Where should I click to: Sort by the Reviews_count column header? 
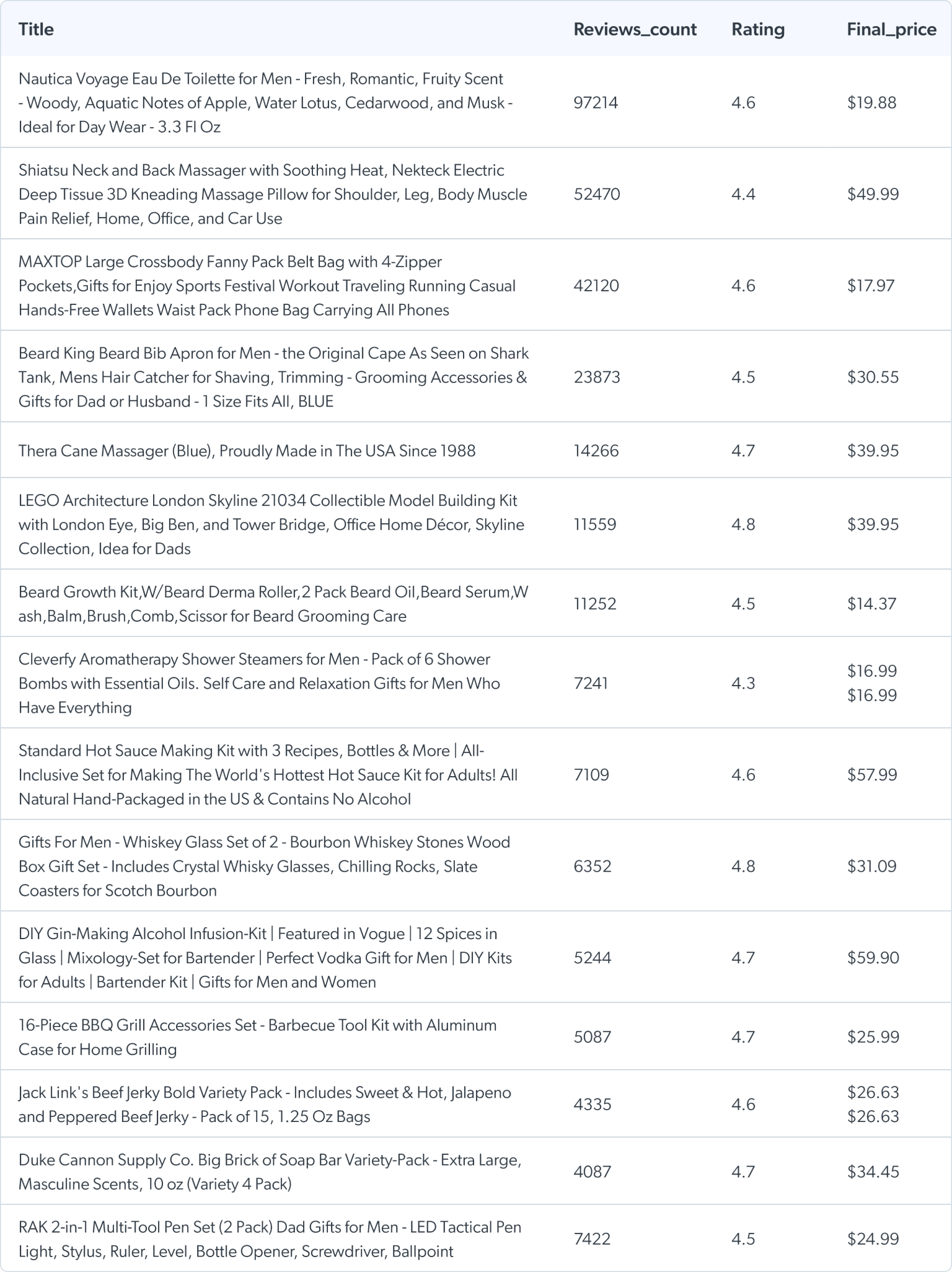coord(635,29)
